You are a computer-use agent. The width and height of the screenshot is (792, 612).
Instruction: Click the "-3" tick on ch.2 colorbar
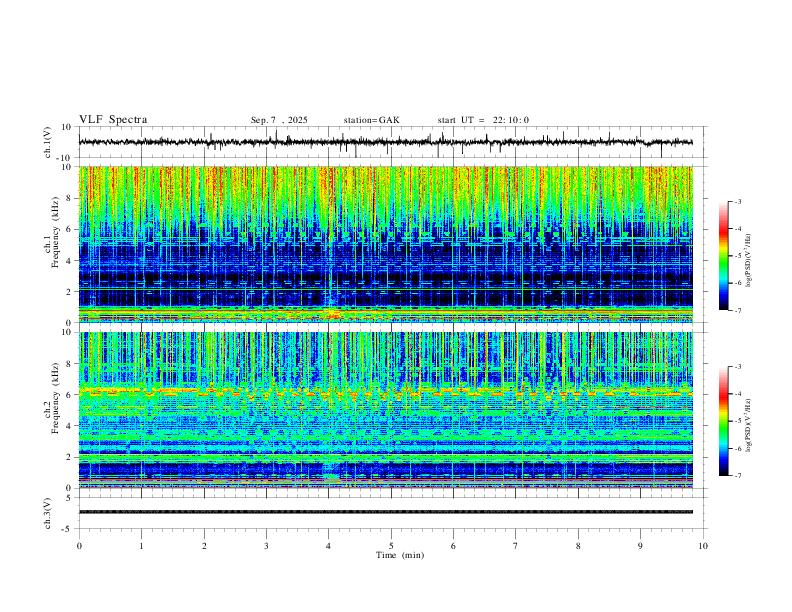click(x=738, y=367)
